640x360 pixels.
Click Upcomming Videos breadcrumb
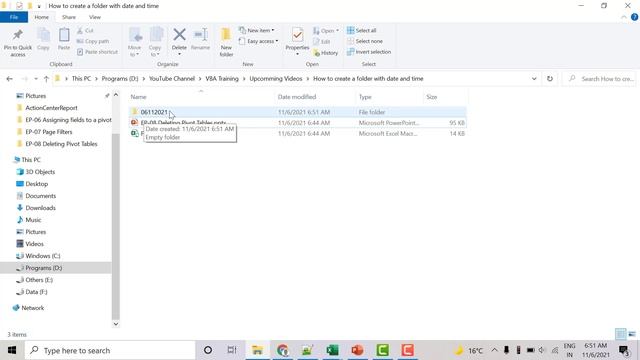pos(276,79)
